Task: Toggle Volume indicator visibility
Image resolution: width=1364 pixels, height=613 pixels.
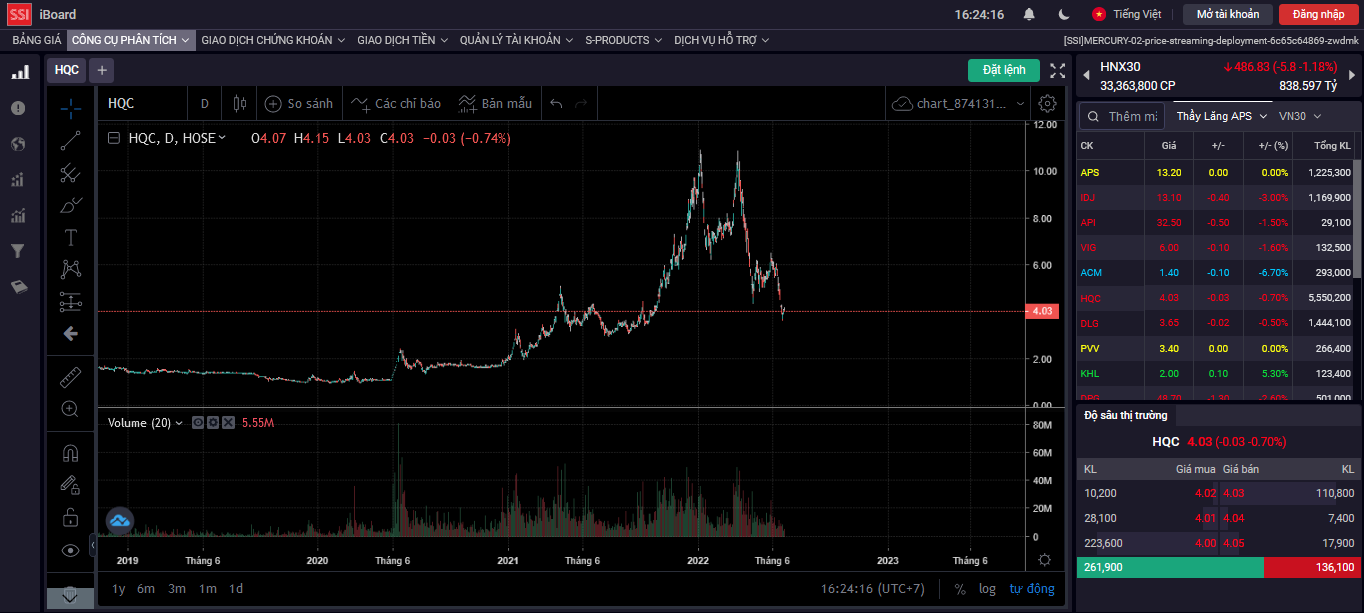Action: pyautogui.click(x=197, y=423)
